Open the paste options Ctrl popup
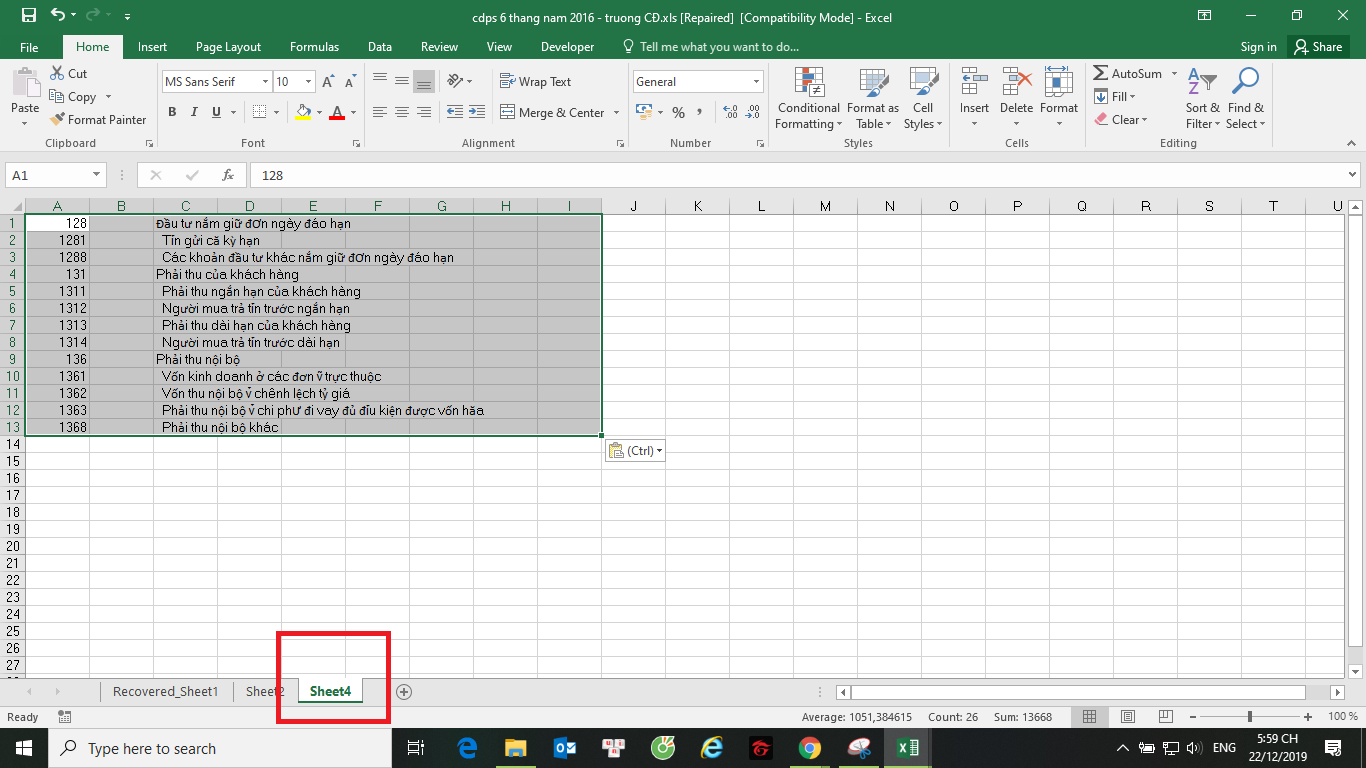The height and width of the screenshot is (768, 1366). coord(635,450)
